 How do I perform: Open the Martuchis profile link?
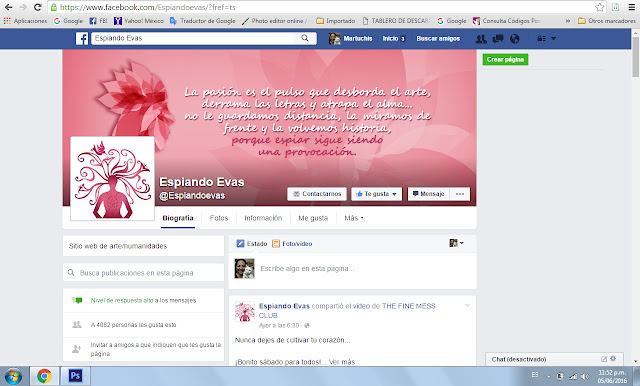point(351,38)
